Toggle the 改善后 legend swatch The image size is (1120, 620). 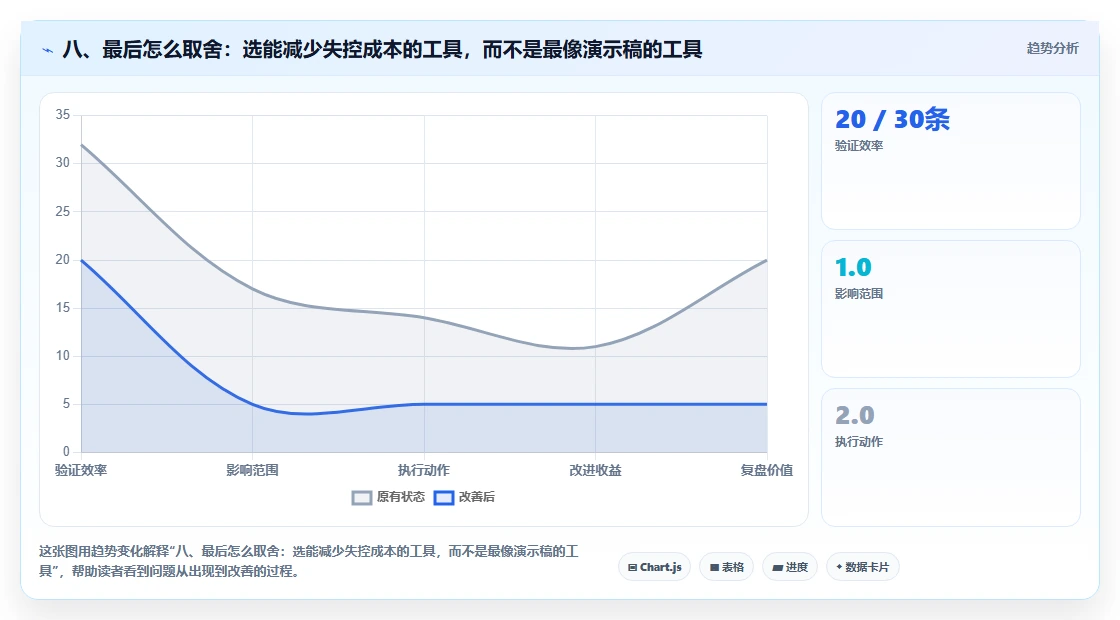(x=444, y=498)
